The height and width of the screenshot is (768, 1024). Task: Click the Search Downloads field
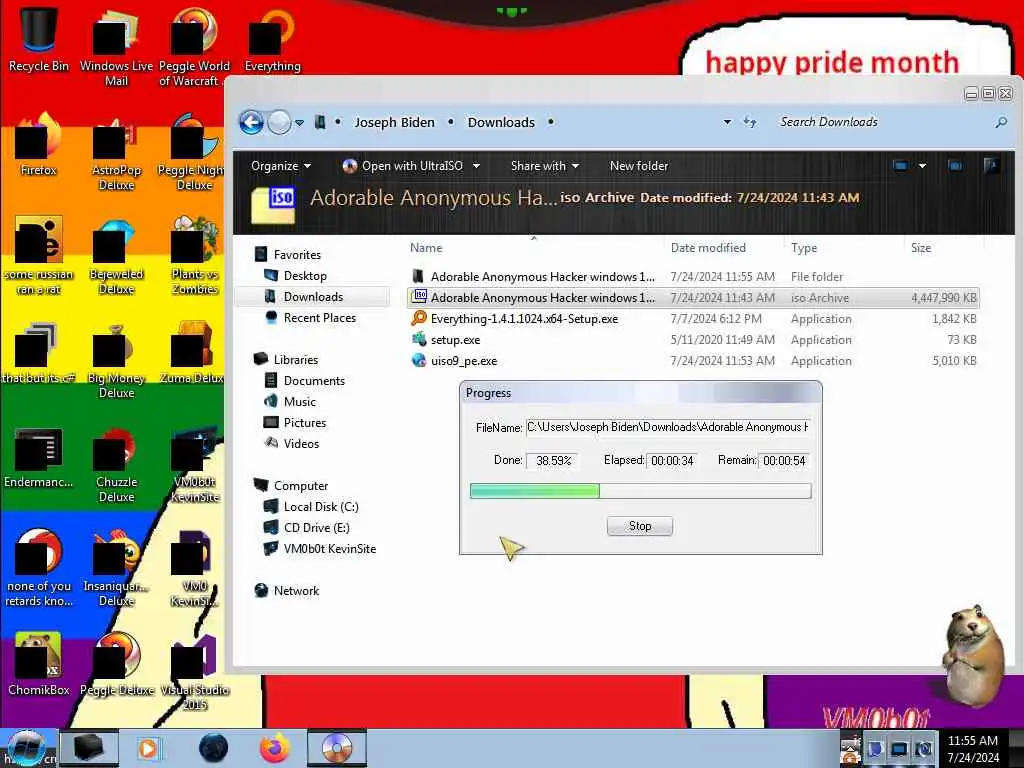pyautogui.click(x=882, y=122)
